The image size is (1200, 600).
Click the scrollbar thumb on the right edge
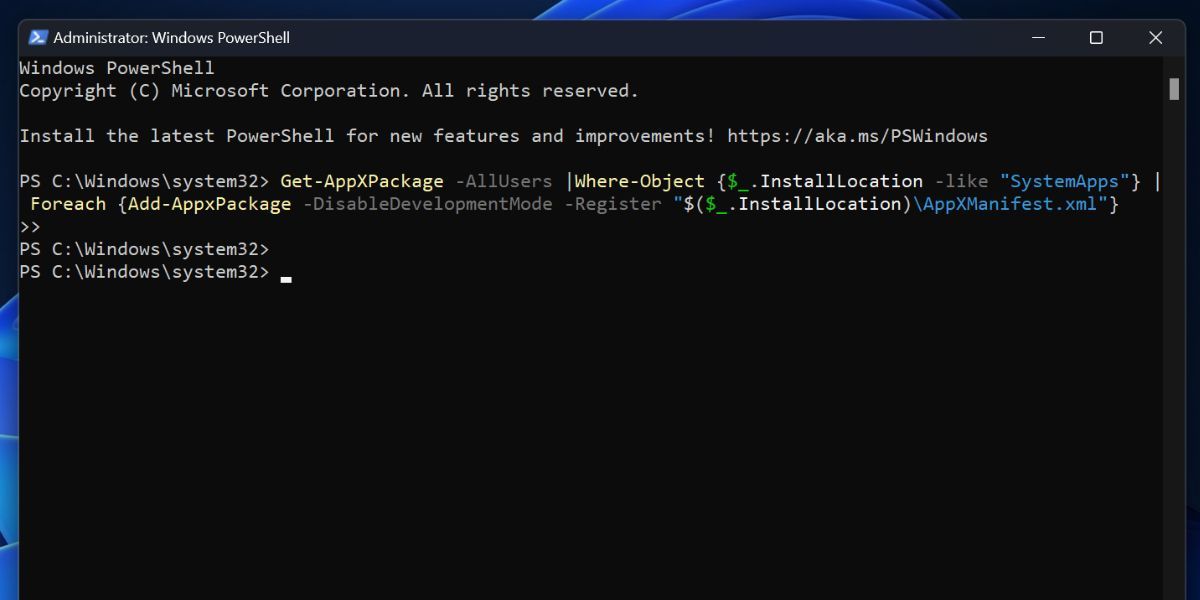click(1175, 91)
